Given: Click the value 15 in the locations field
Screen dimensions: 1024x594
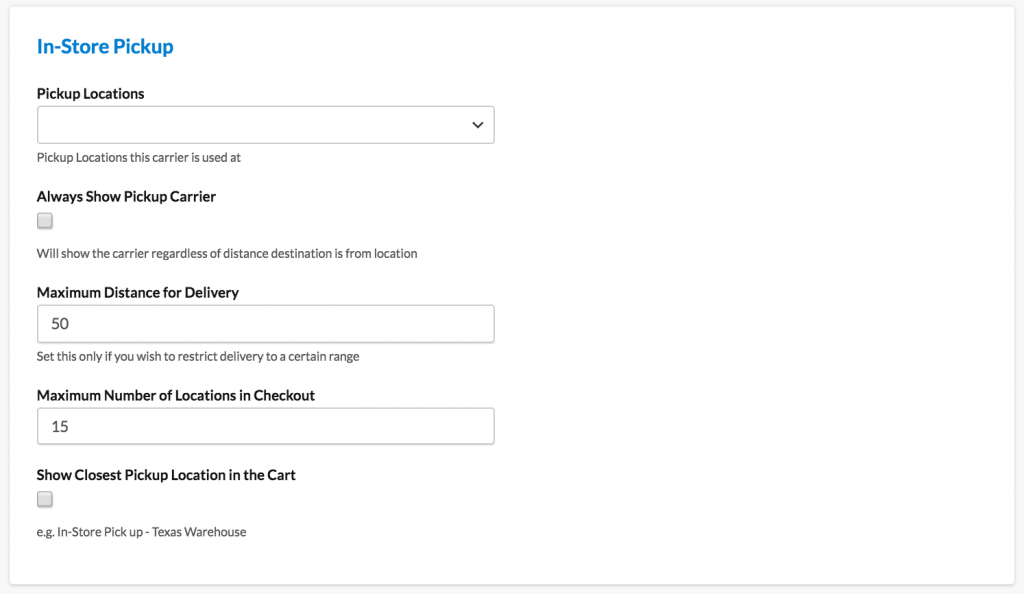Looking at the screenshot, I should (x=60, y=426).
